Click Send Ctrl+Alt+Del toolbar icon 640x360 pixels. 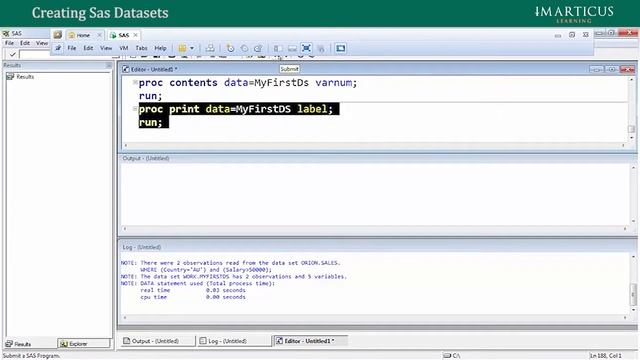(x=210, y=48)
